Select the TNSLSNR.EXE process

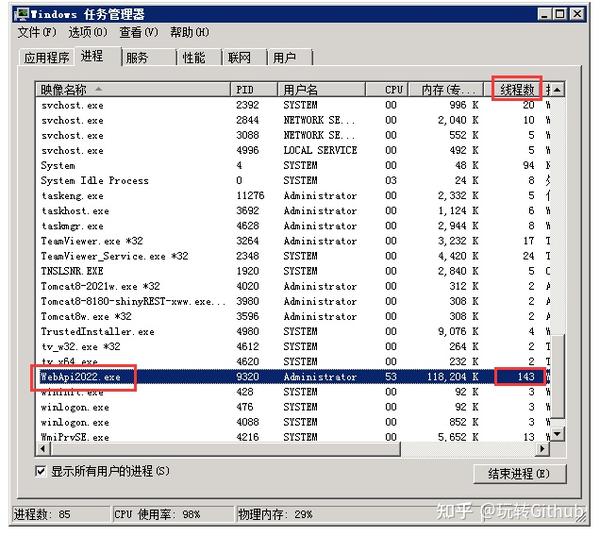tap(292, 271)
